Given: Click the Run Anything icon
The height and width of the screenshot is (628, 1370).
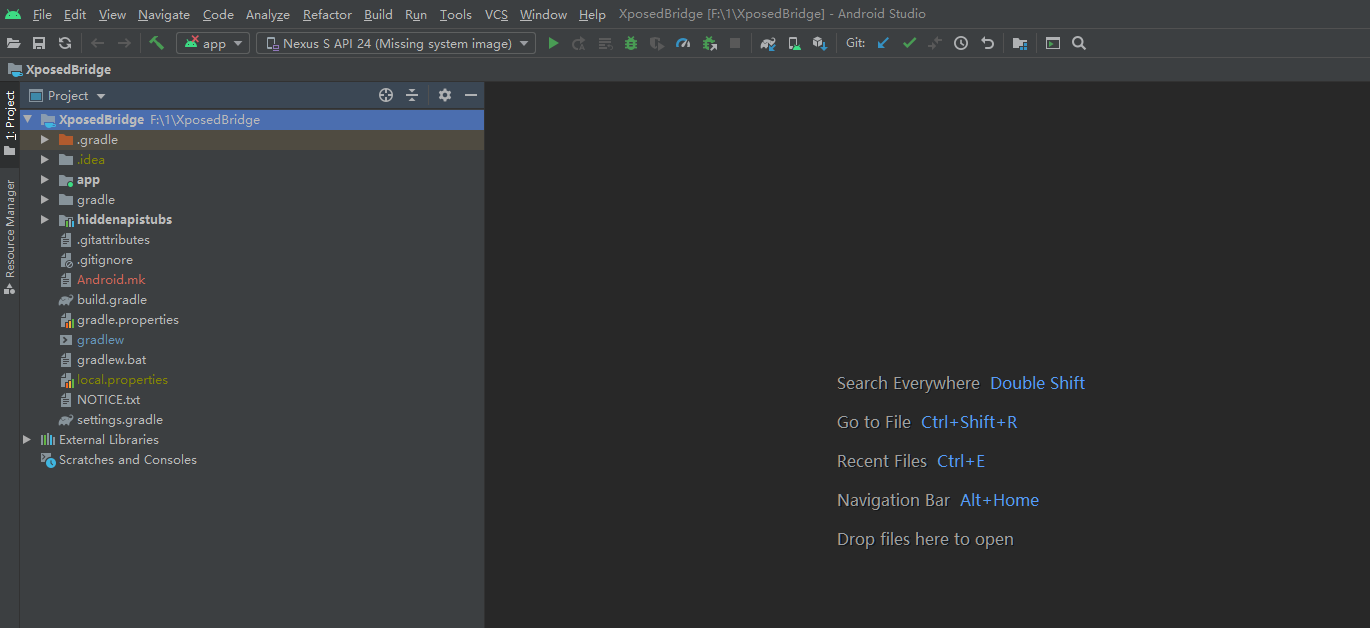Looking at the screenshot, I should [1053, 43].
